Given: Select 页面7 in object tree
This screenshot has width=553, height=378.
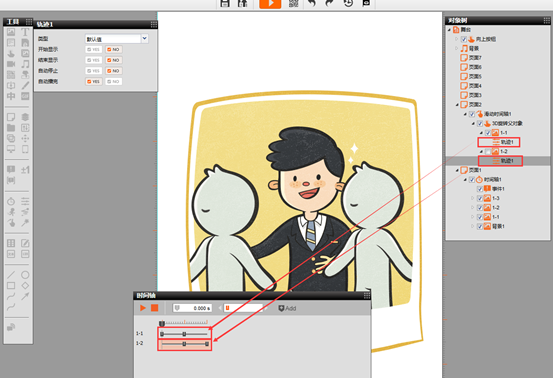Looking at the screenshot, I should (475, 58).
